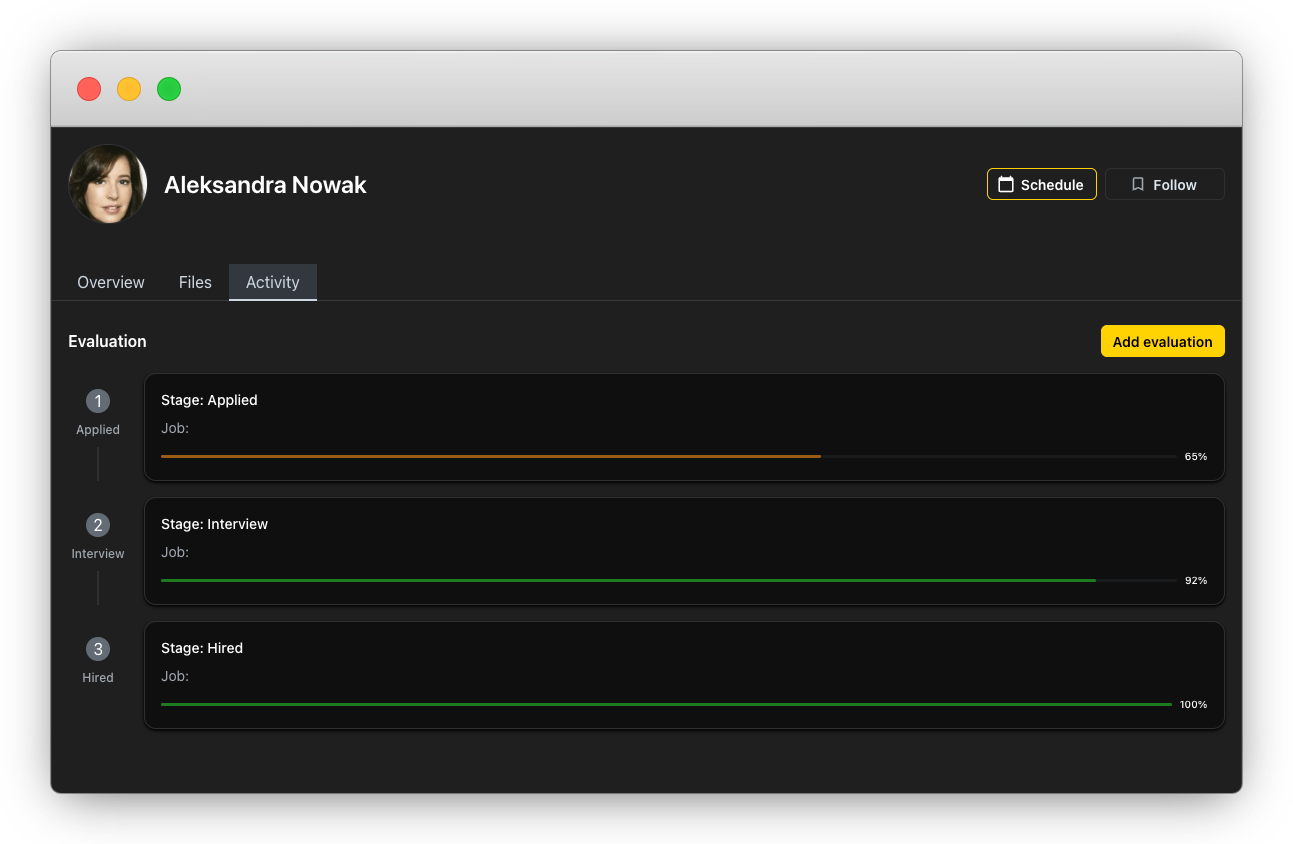Click the Follow button label

[x=1174, y=185]
